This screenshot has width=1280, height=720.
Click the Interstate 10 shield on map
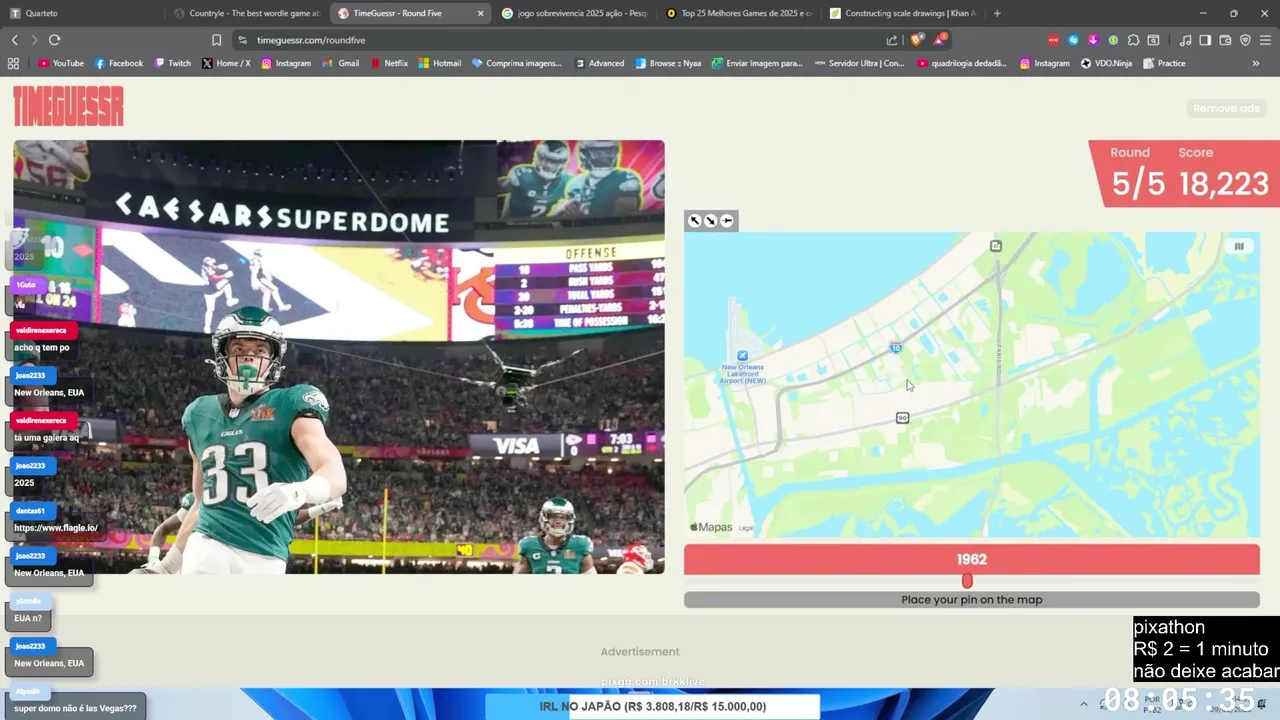tap(896, 347)
